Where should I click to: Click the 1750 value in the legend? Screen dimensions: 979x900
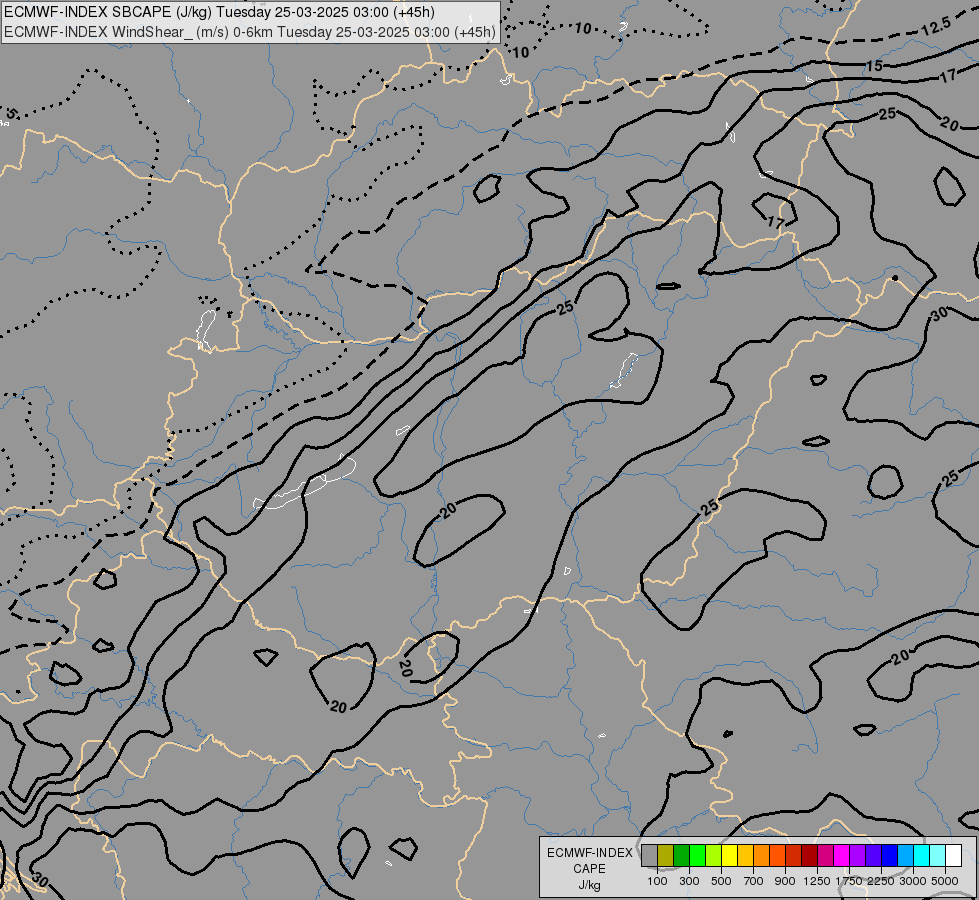(x=849, y=881)
